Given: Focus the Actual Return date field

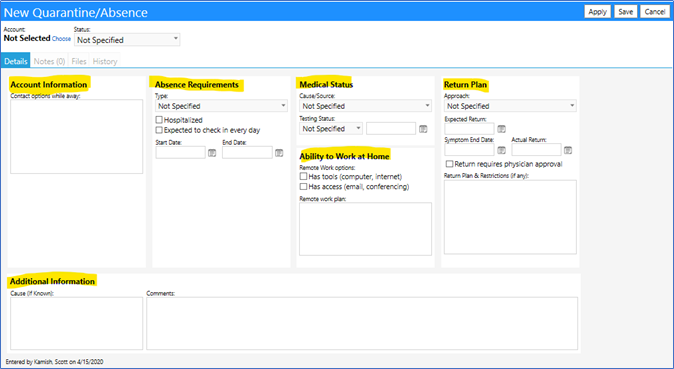Looking at the screenshot, I should pyautogui.click(x=536, y=150).
